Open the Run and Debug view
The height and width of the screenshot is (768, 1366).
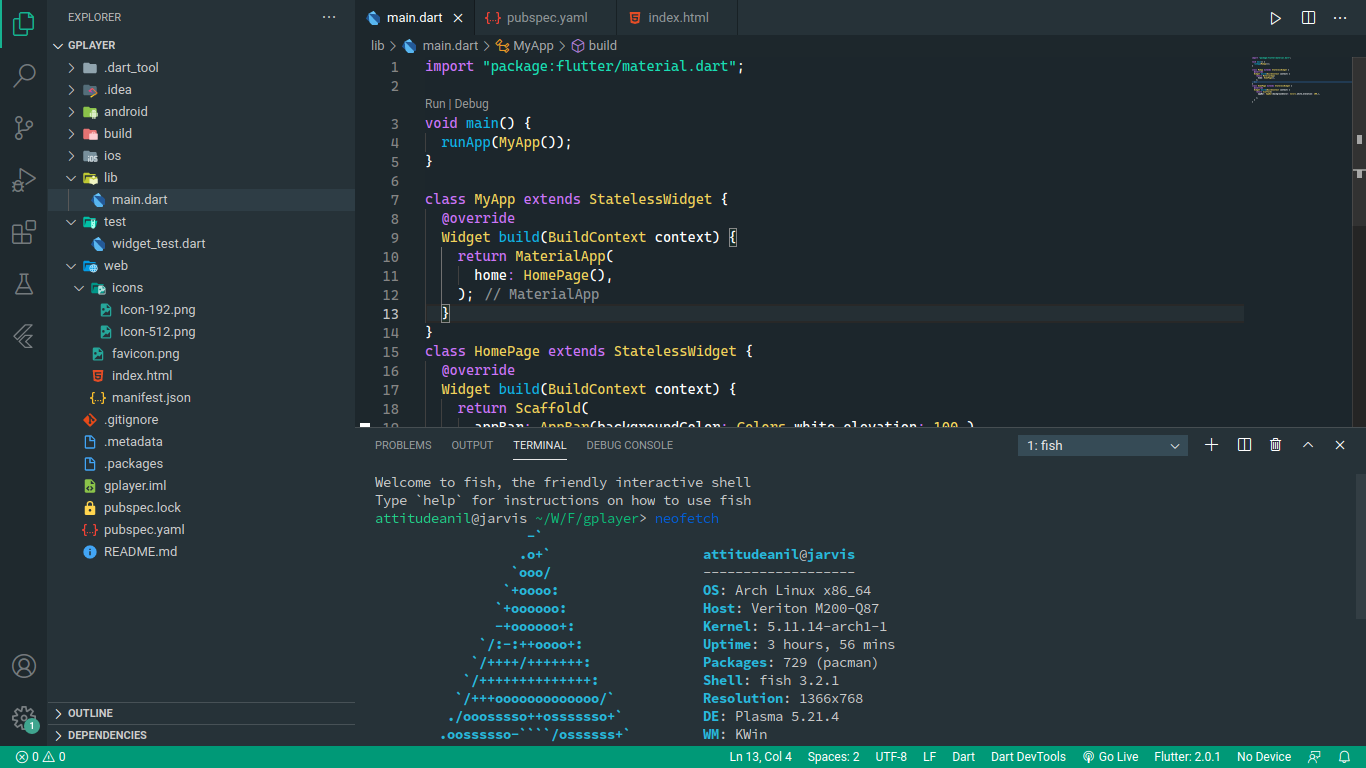coord(24,180)
